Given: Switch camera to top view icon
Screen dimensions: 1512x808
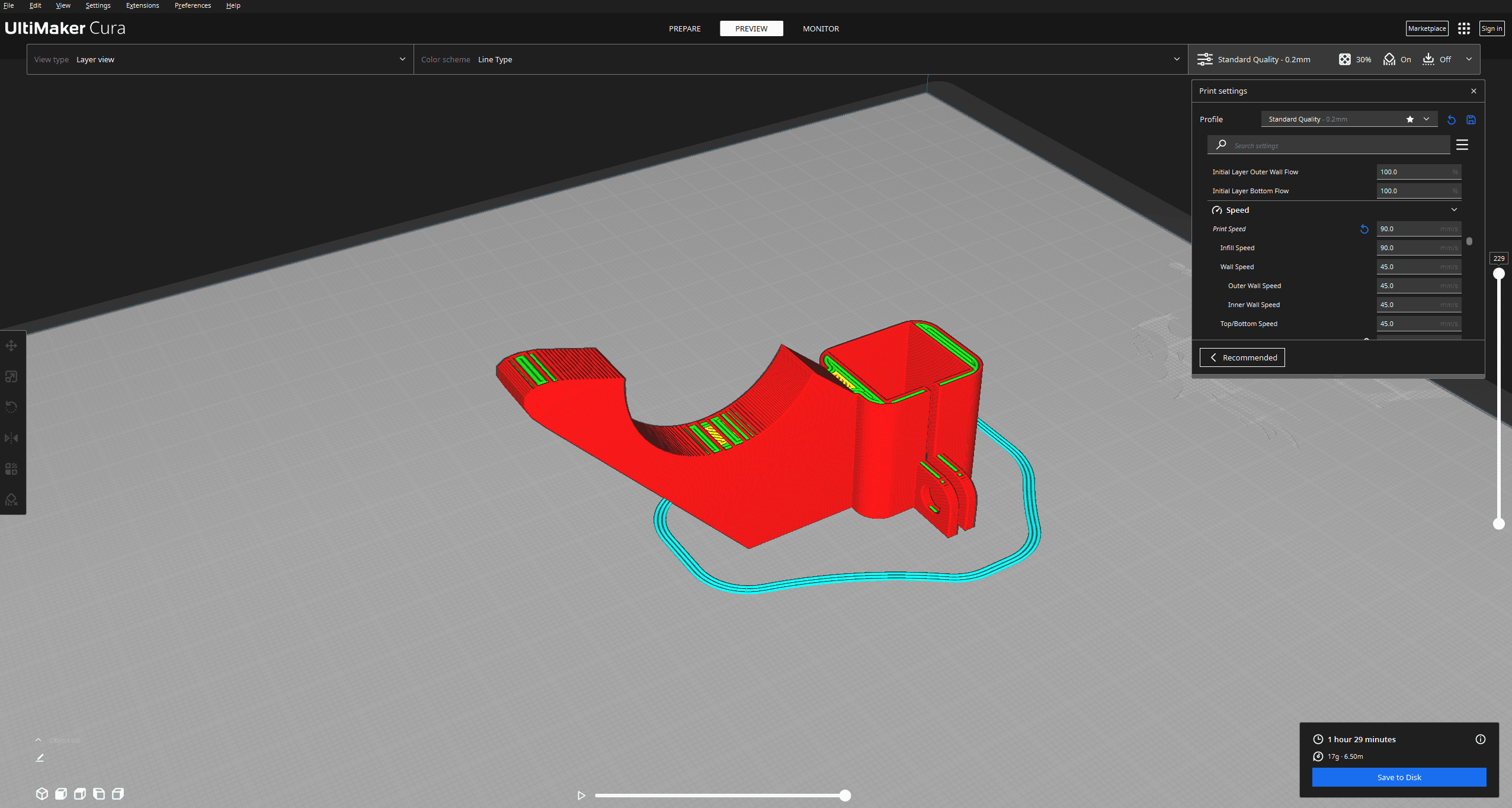Looking at the screenshot, I should (x=80, y=793).
